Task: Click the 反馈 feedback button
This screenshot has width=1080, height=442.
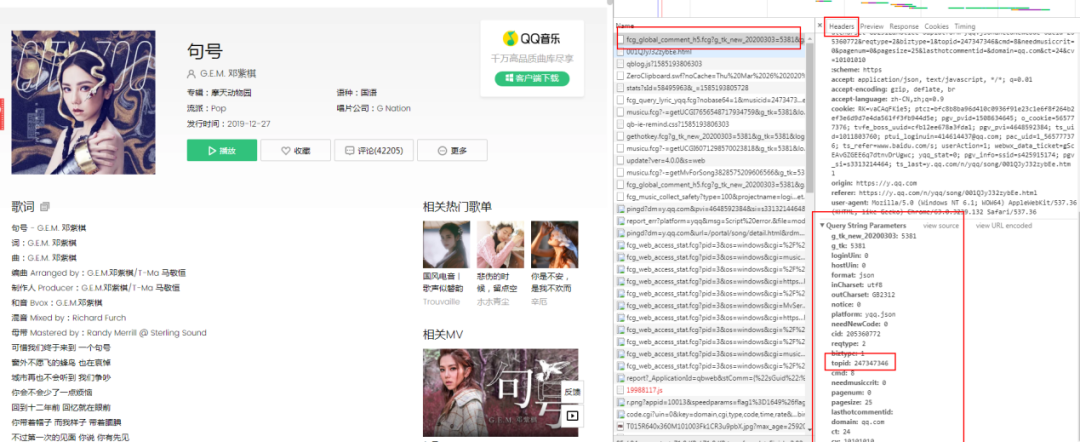Action: 572,391
